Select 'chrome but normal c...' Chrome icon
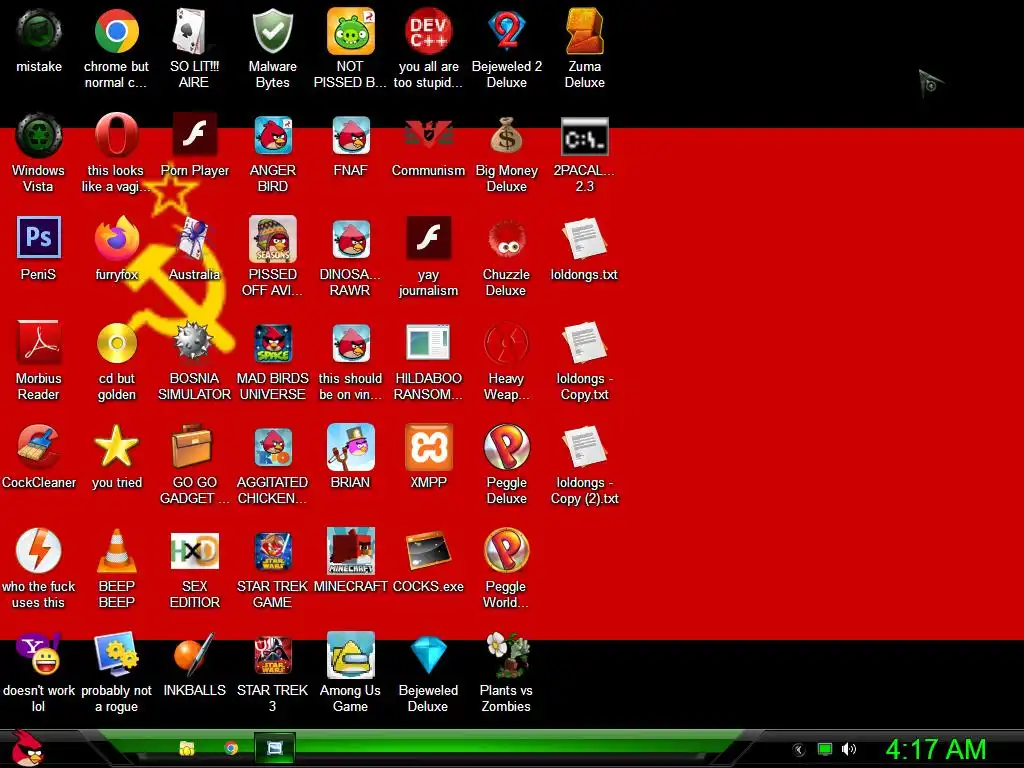The image size is (1024, 768). (x=116, y=31)
